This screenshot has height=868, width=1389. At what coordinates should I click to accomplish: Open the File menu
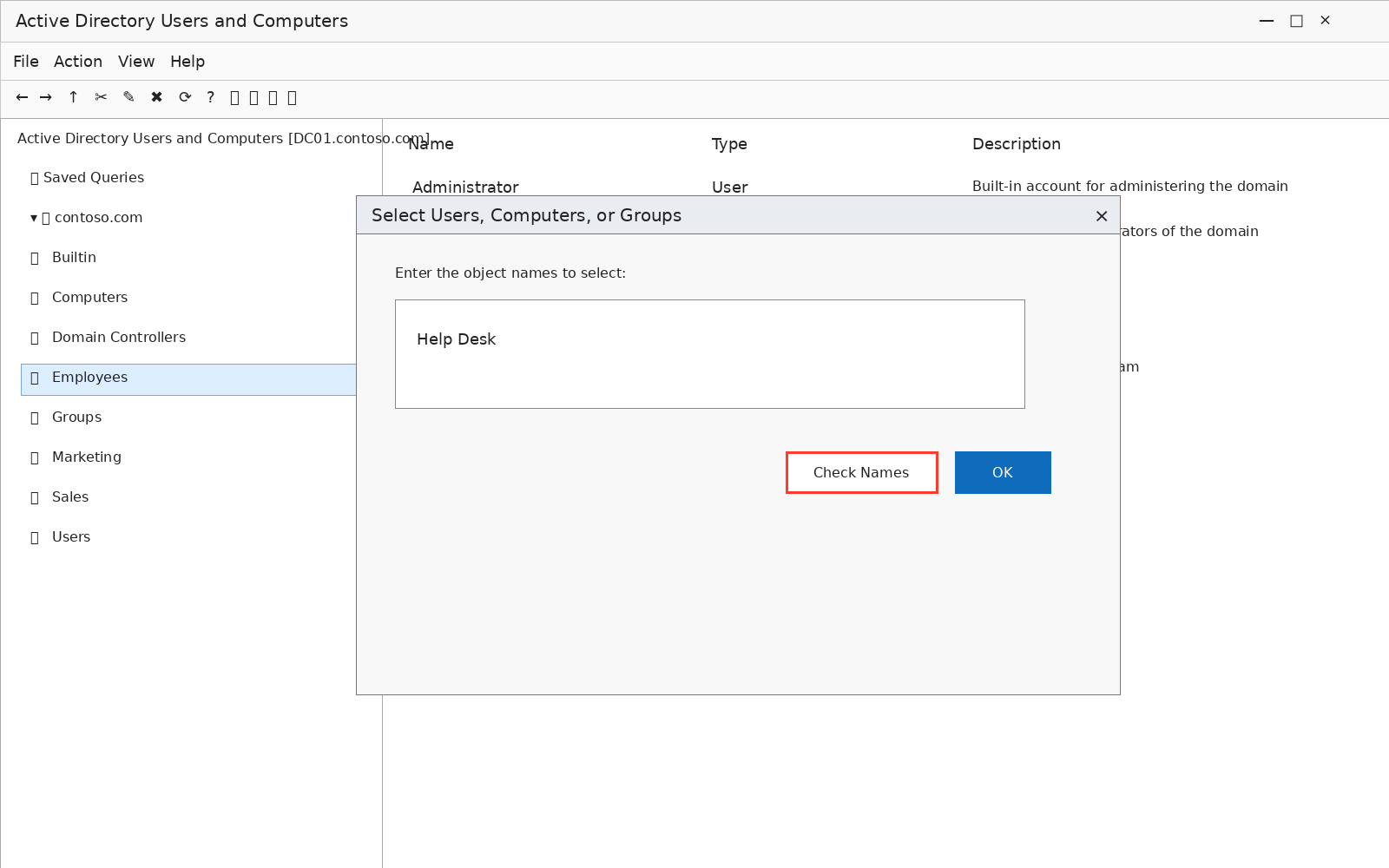26,62
